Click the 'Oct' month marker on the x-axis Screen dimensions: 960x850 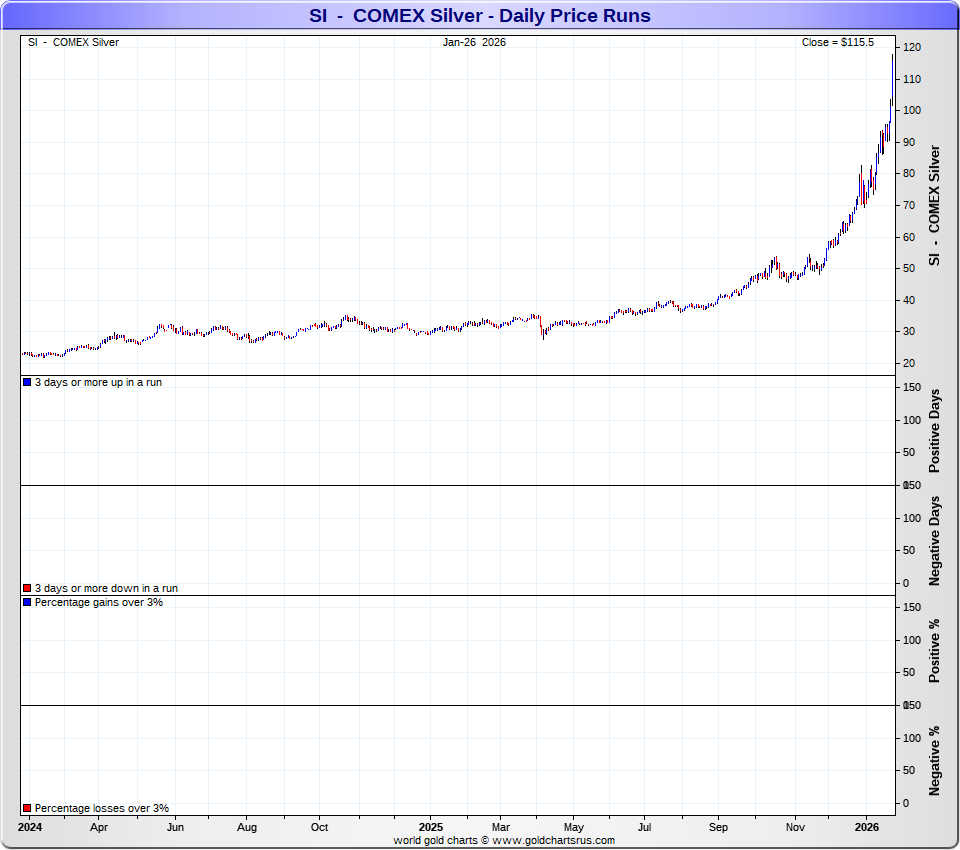click(x=319, y=828)
